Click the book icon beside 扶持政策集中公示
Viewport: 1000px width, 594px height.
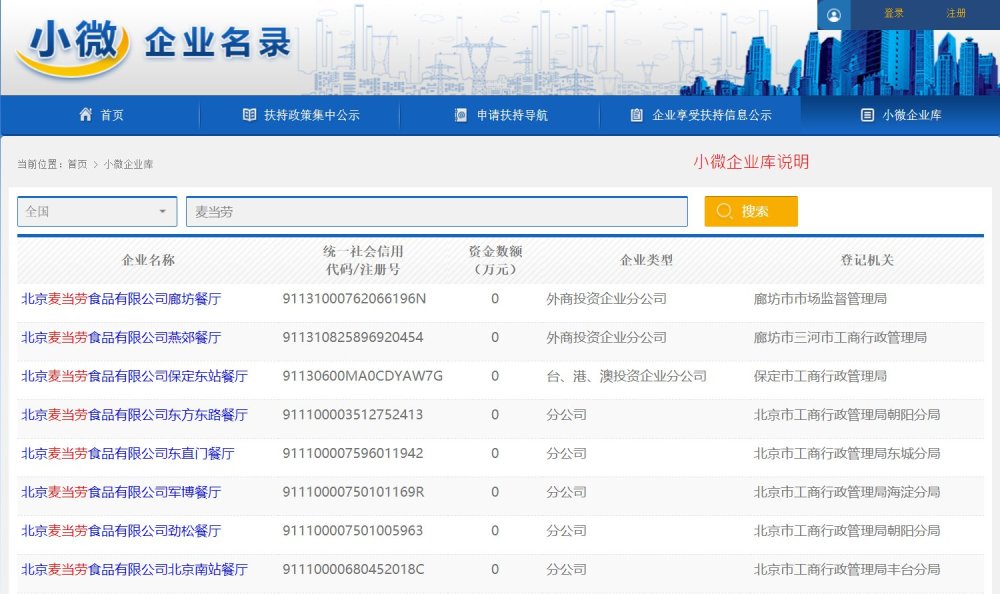pos(248,115)
